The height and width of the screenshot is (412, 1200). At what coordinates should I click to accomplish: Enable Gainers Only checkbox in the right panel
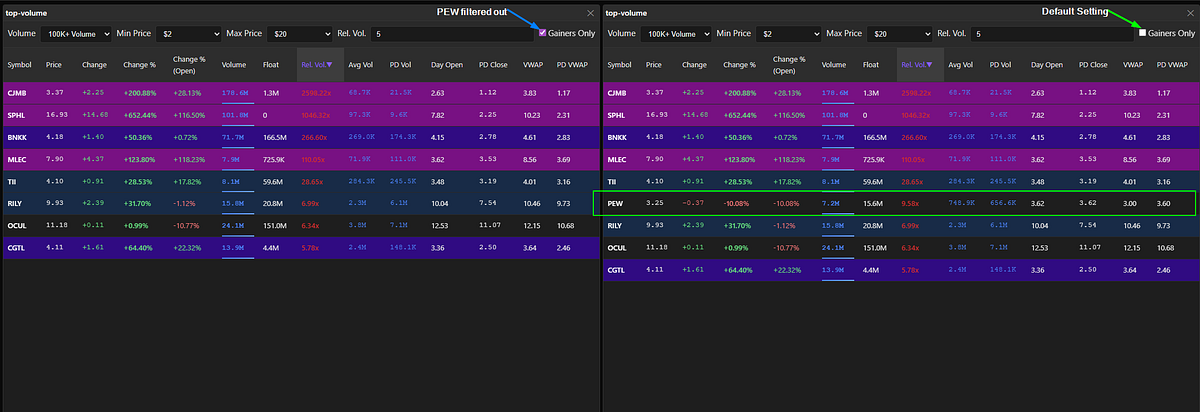point(1143,33)
